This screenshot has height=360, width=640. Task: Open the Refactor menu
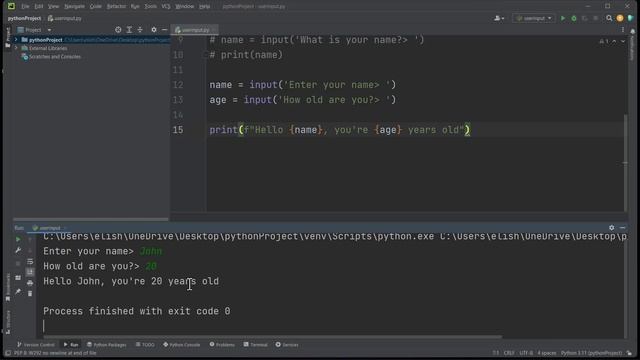pyautogui.click(x=116, y=6)
